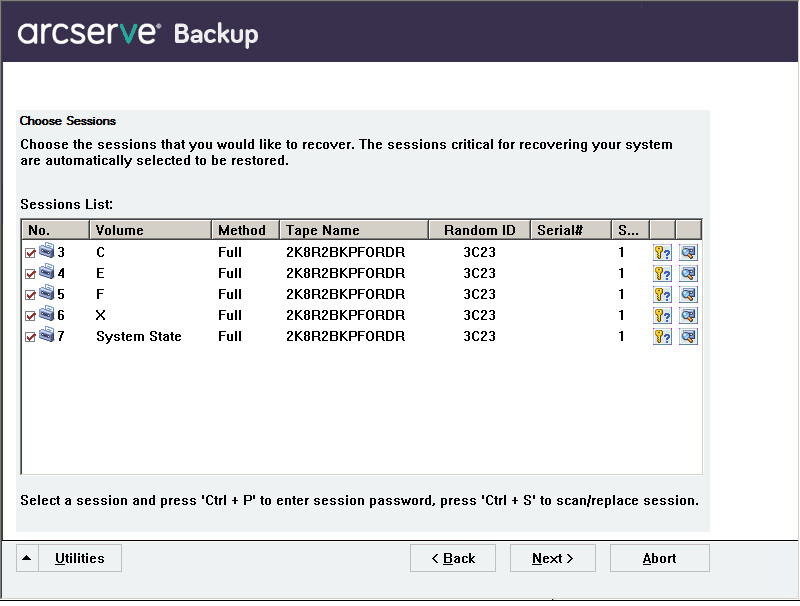Click the password key icon for session 3
This screenshot has height=606, width=800.
coord(662,252)
